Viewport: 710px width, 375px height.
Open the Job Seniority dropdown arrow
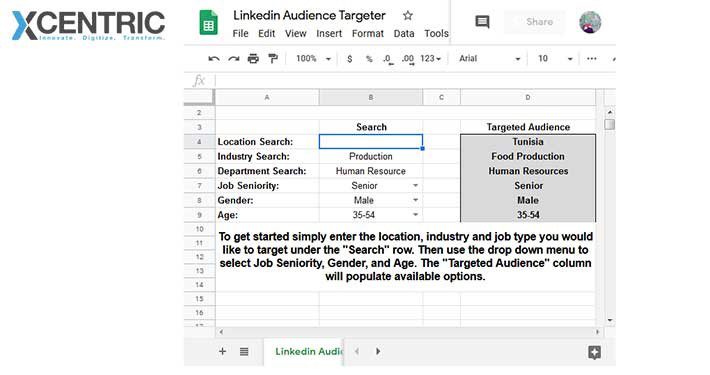pyautogui.click(x=415, y=186)
